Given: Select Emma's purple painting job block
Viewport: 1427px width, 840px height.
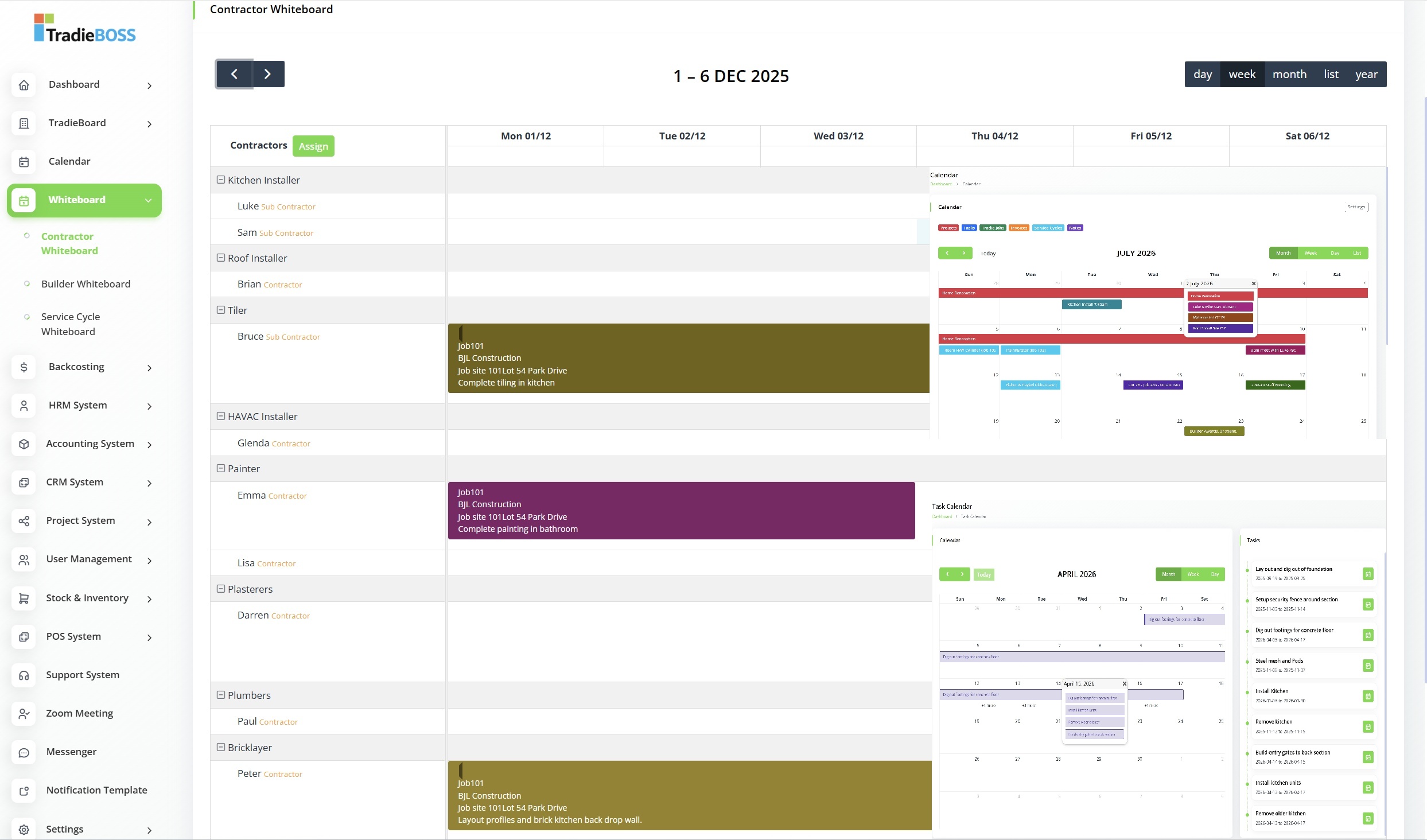Looking at the screenshot, I should click(681, 510).
